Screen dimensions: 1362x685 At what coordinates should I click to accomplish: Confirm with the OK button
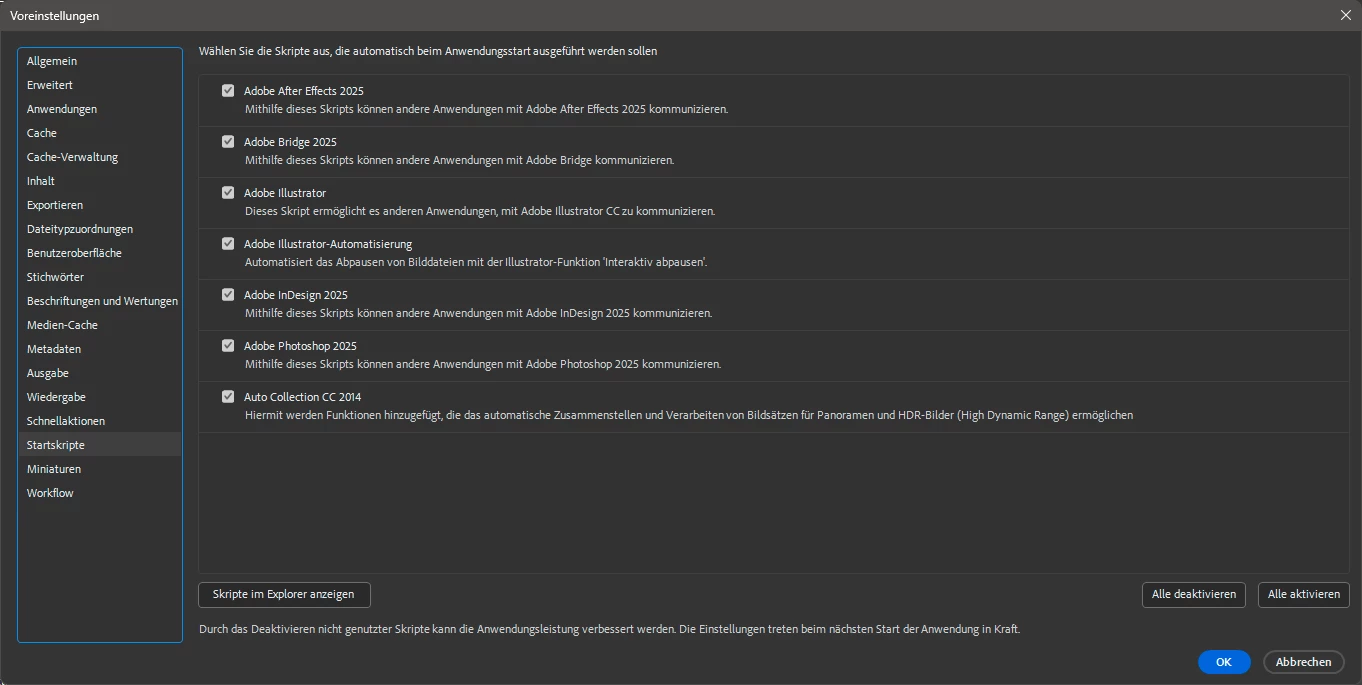1224,662
